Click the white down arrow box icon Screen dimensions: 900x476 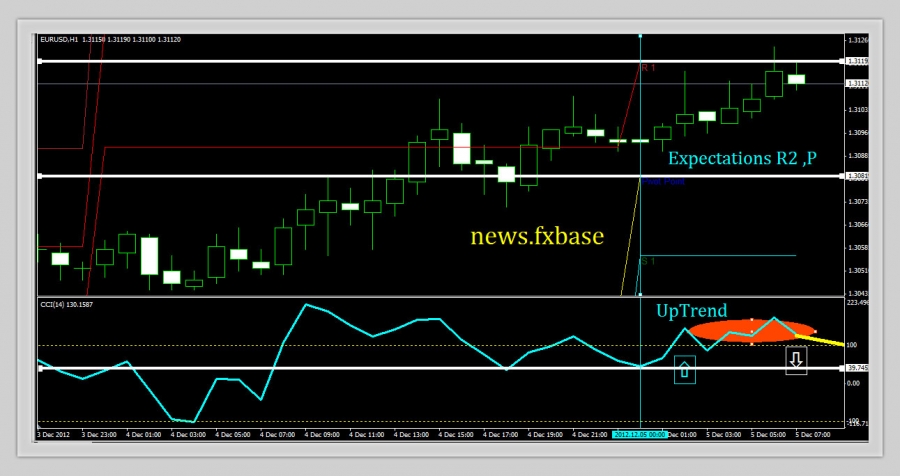(x=795, y=360)
